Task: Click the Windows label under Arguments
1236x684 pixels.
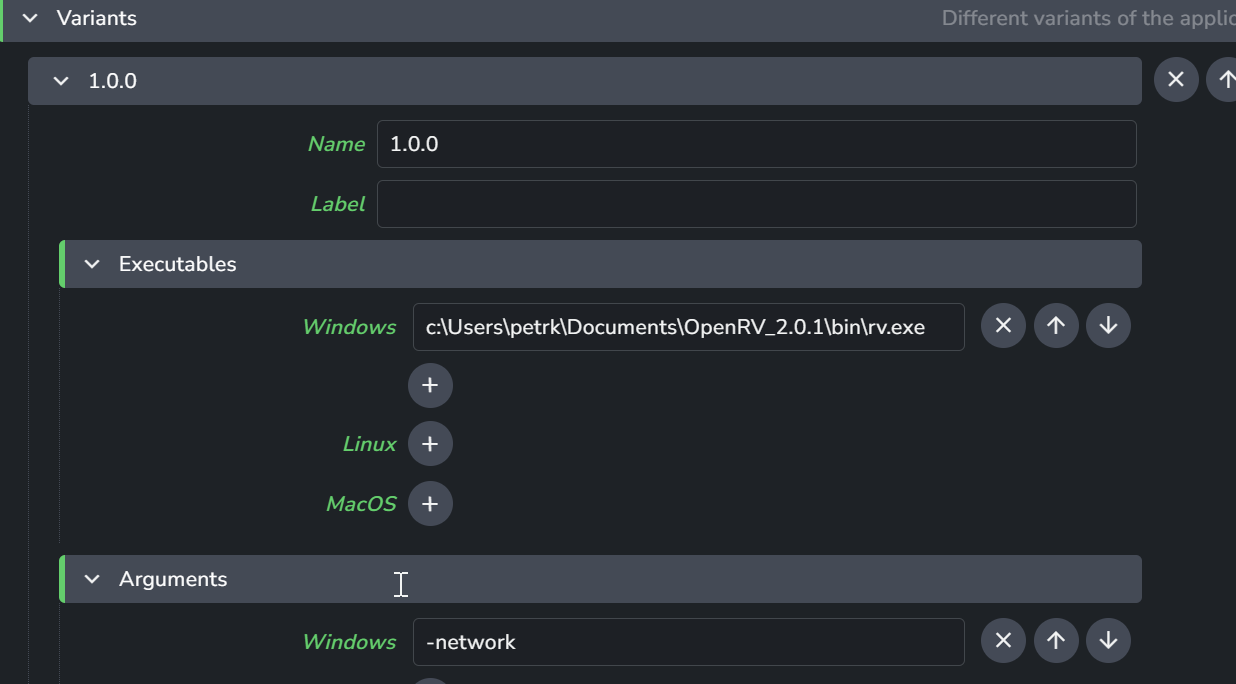Action: click(349, 642)
